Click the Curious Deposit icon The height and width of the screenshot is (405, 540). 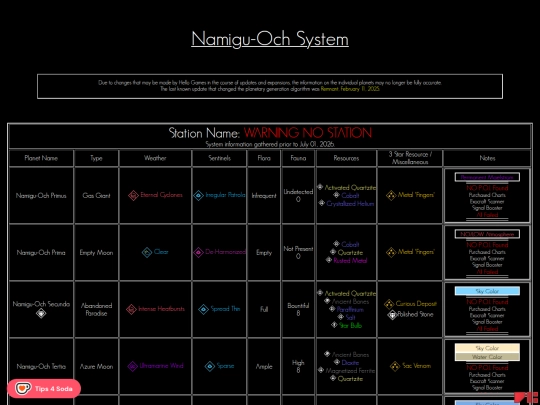click(x=389, y=304)
